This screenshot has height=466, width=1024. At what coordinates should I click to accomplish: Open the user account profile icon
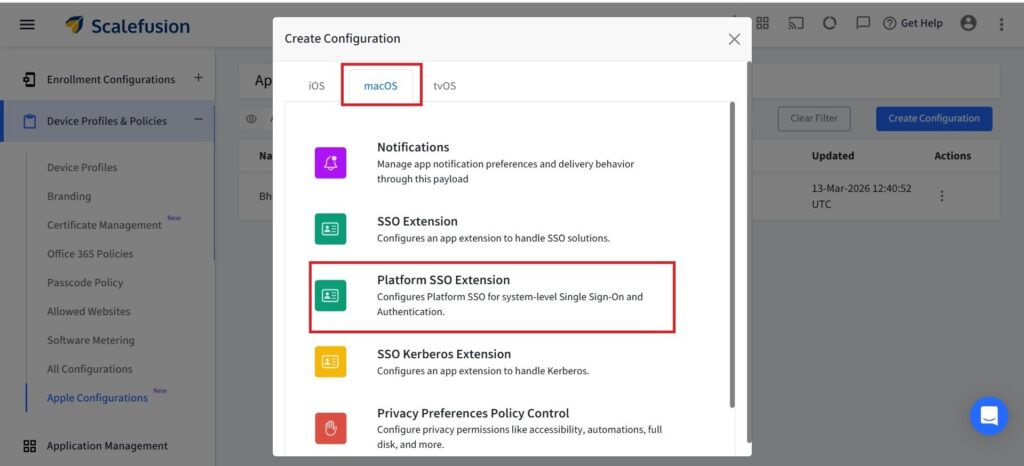point(968,24)
